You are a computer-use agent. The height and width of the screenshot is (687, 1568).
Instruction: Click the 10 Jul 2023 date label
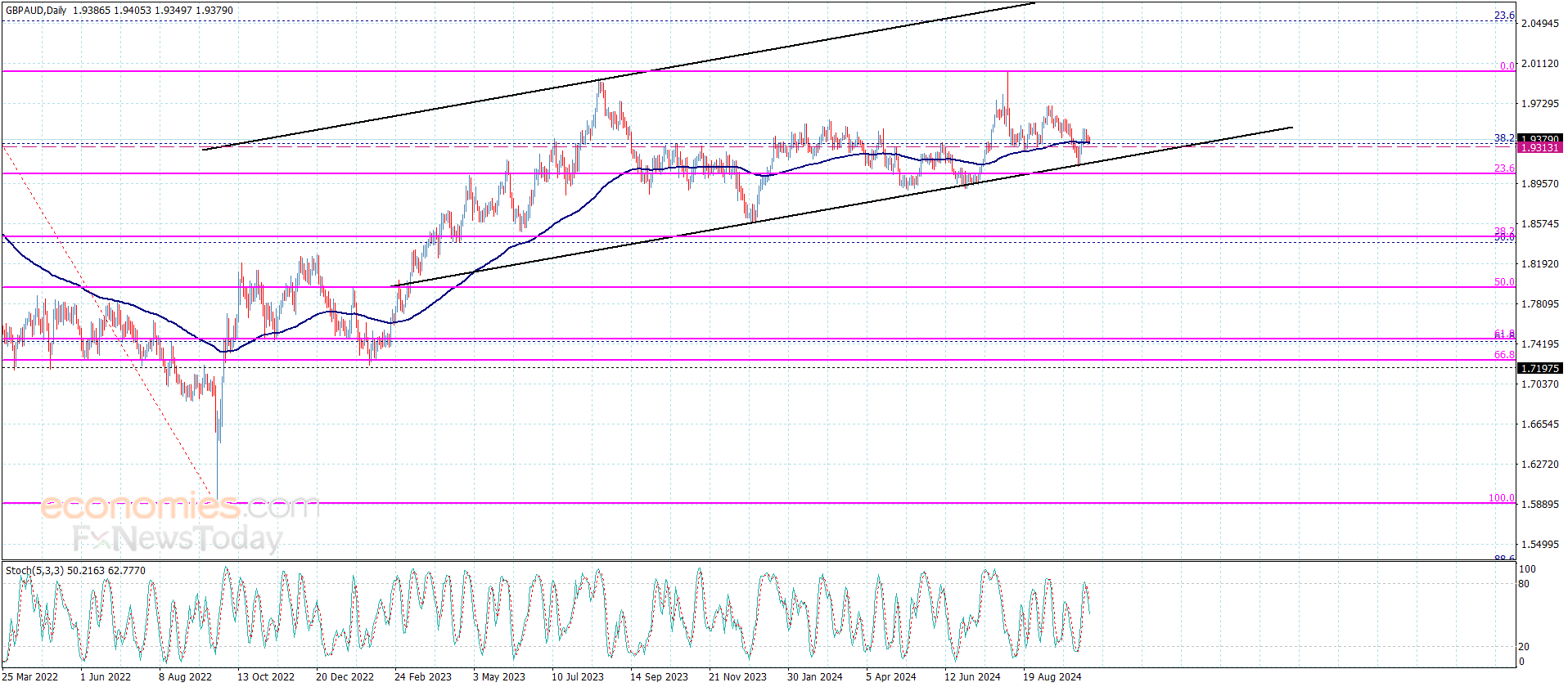click(x=578, y=676)
